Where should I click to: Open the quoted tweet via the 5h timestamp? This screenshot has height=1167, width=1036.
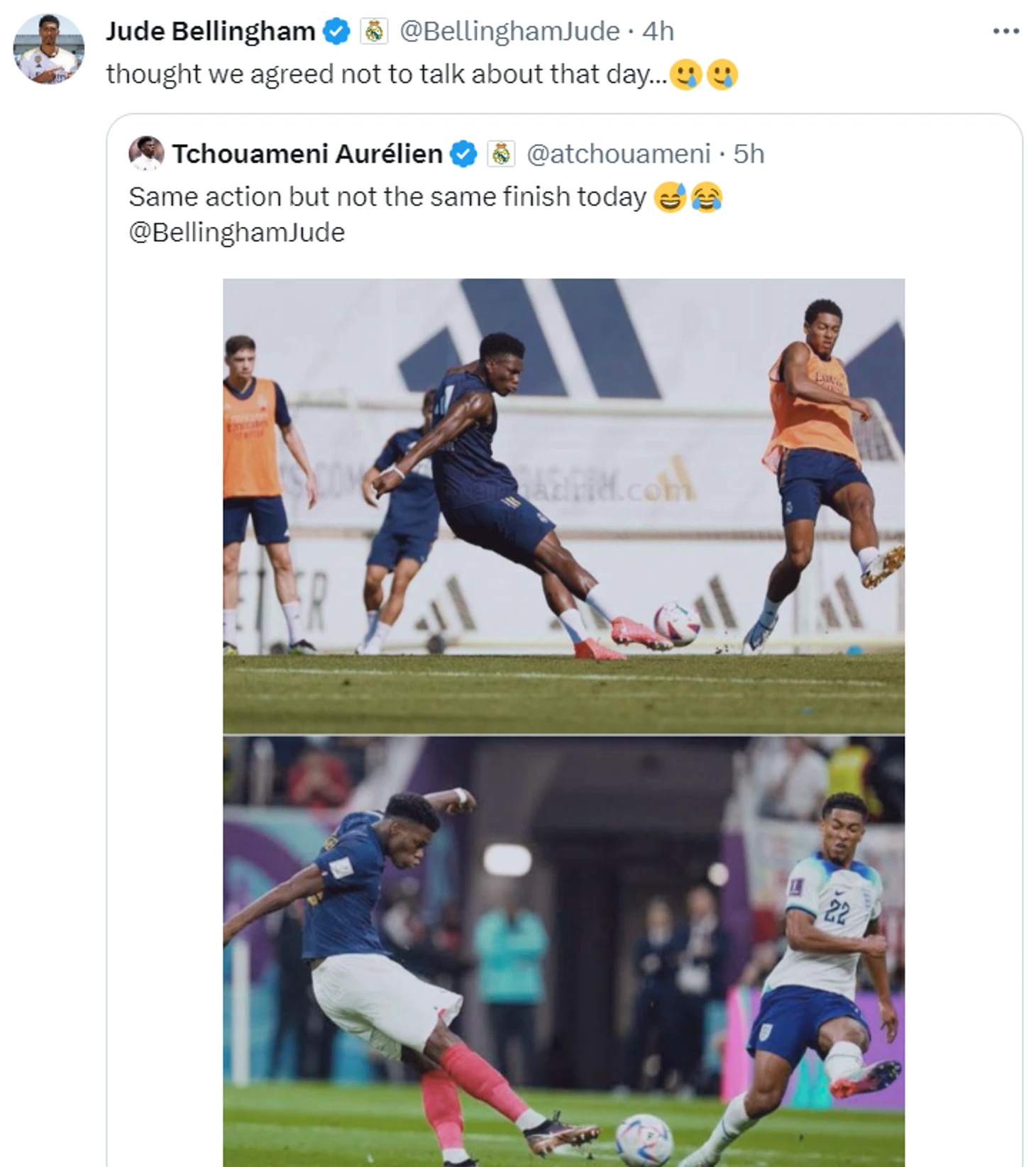[x=749, y=154]
